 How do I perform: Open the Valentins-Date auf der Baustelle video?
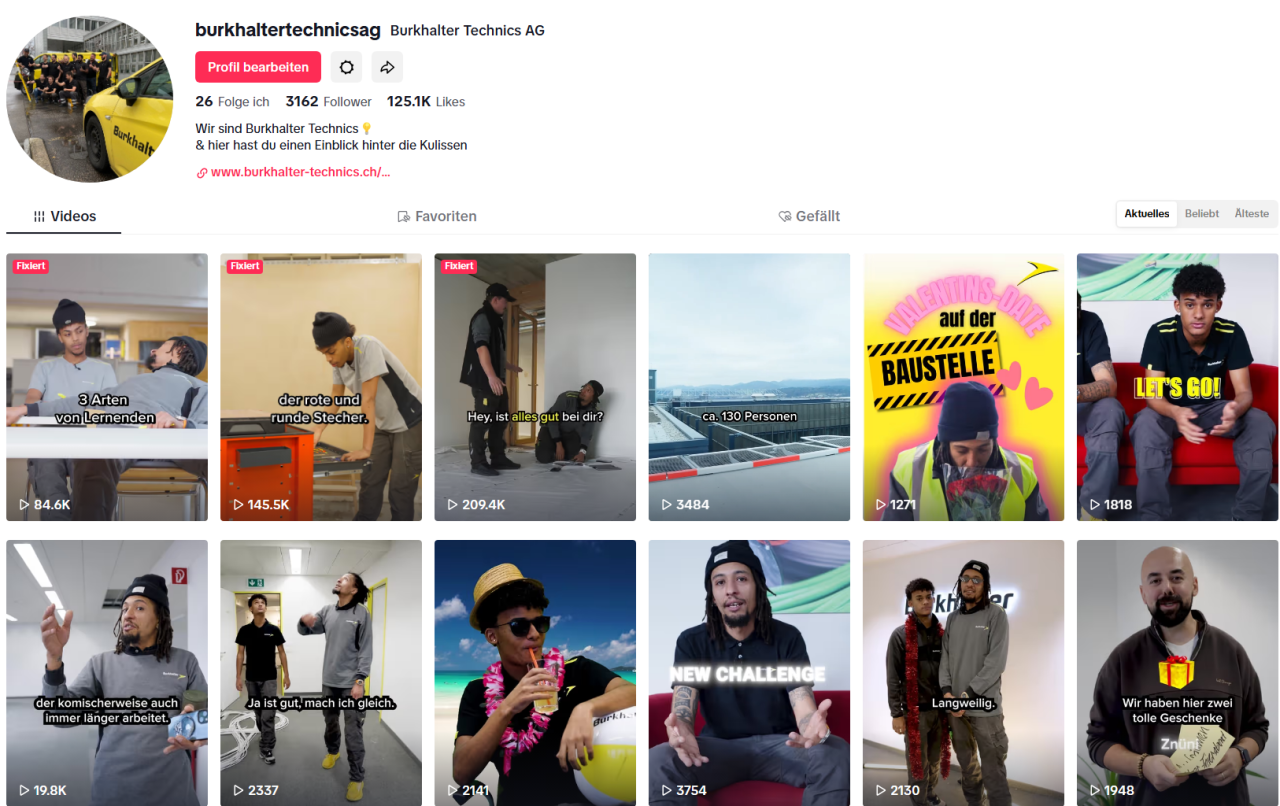[x=964, y=387]
